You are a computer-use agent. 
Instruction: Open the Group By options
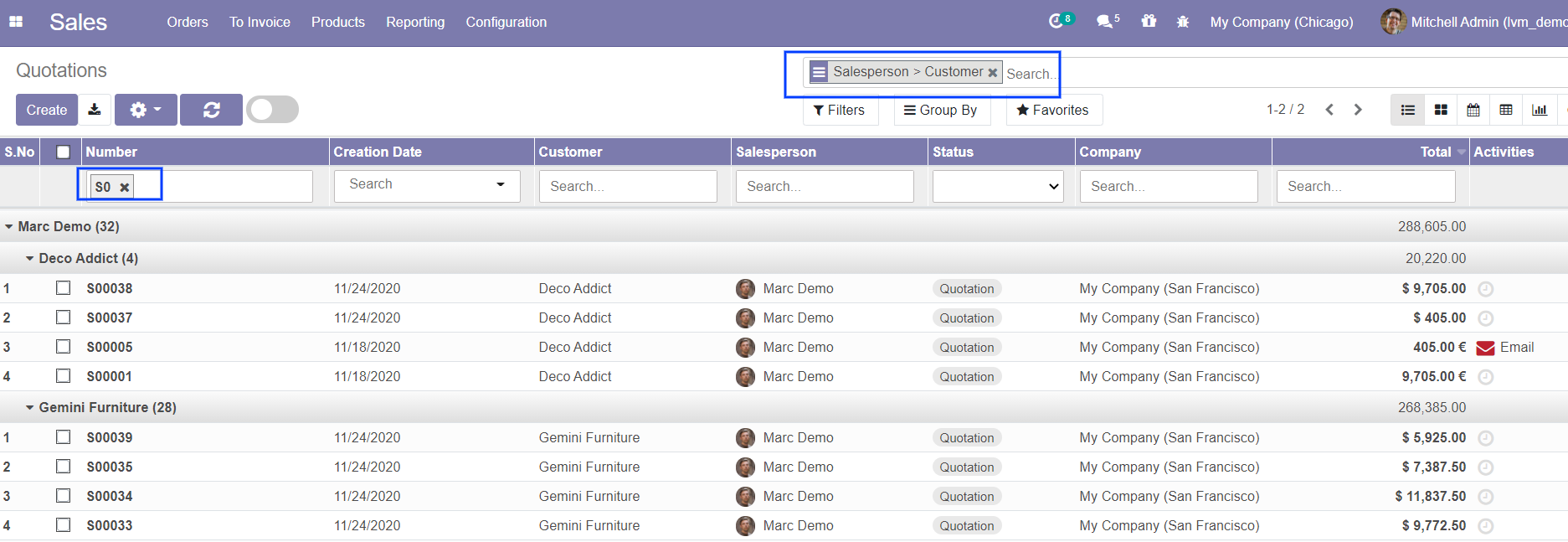941,110
